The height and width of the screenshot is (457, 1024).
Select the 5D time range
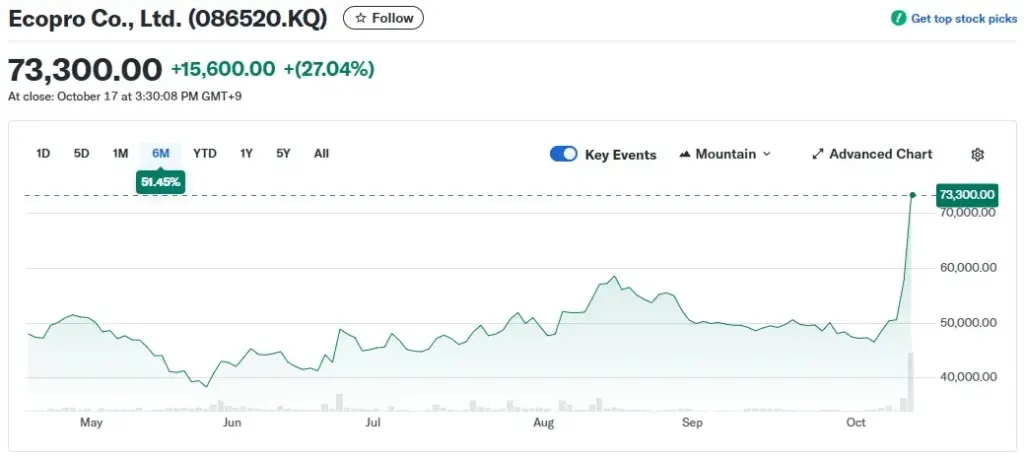(x=81, y=153)
